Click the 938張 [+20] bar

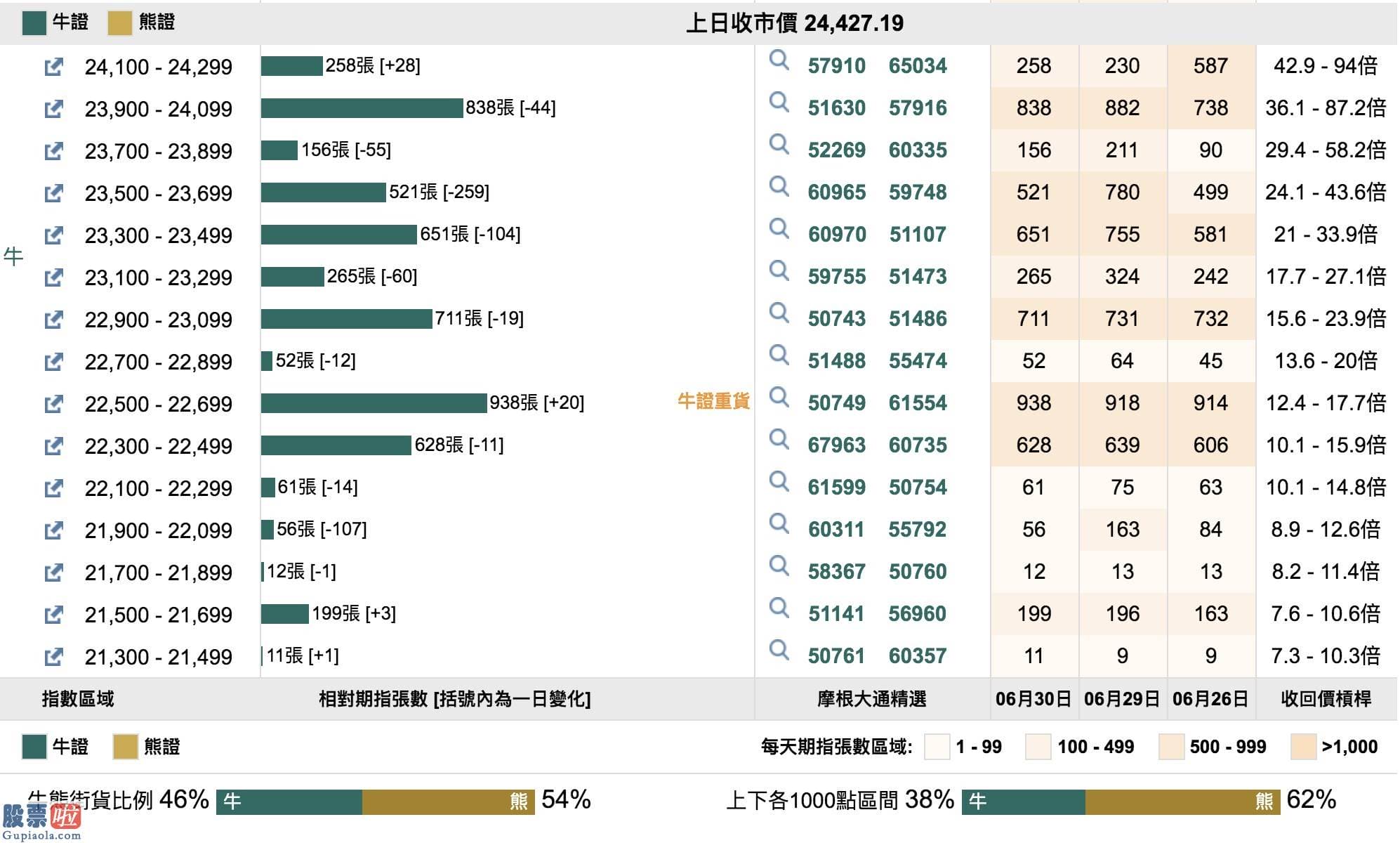[x=374, y=403]
